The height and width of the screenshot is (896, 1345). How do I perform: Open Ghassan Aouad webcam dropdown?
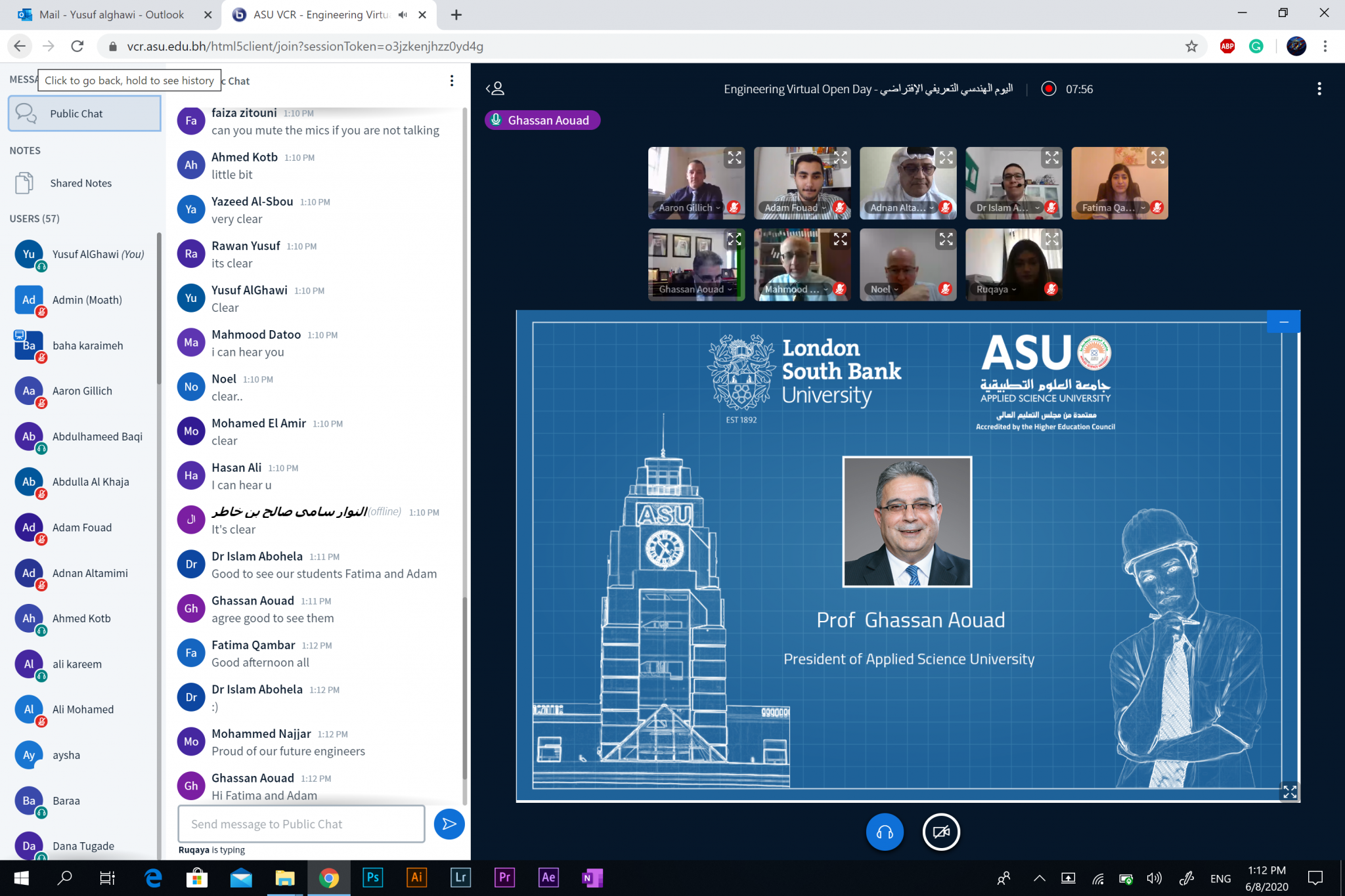(695, 289)
